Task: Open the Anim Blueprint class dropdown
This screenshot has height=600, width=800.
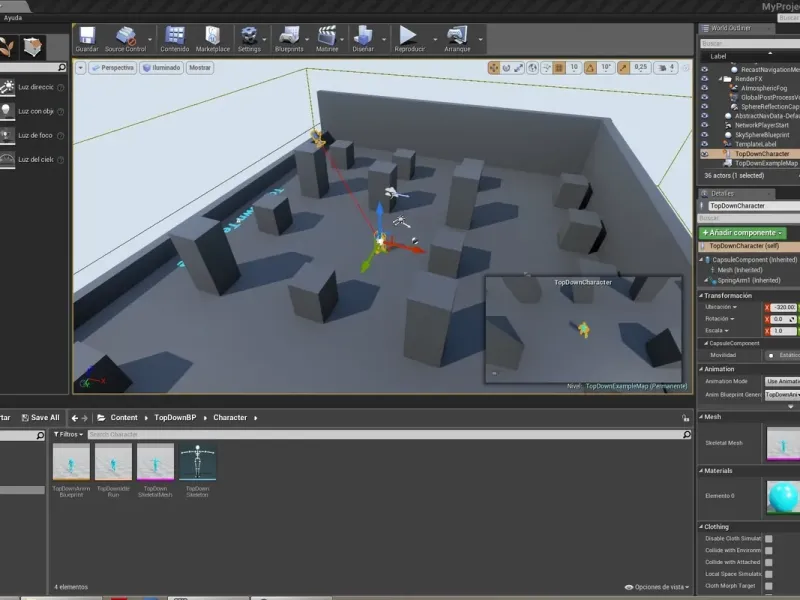Action: pos(782,394)
